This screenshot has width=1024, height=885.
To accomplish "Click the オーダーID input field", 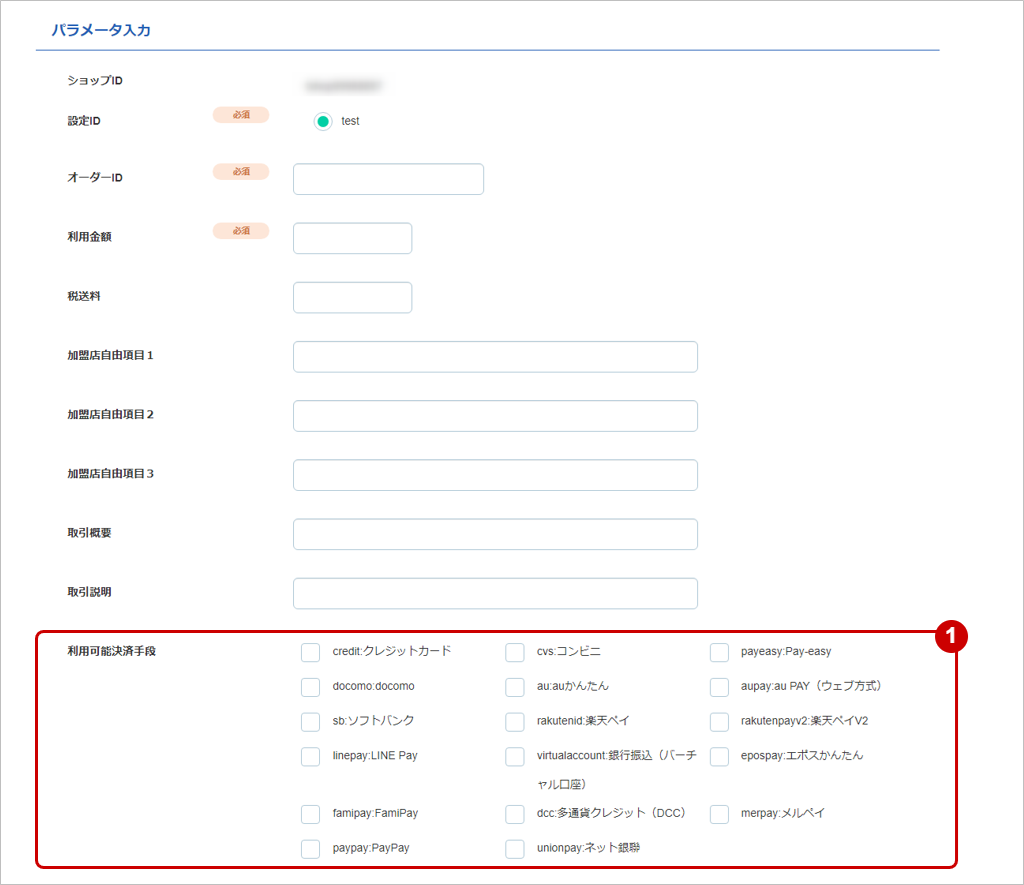I will point(388,179).
